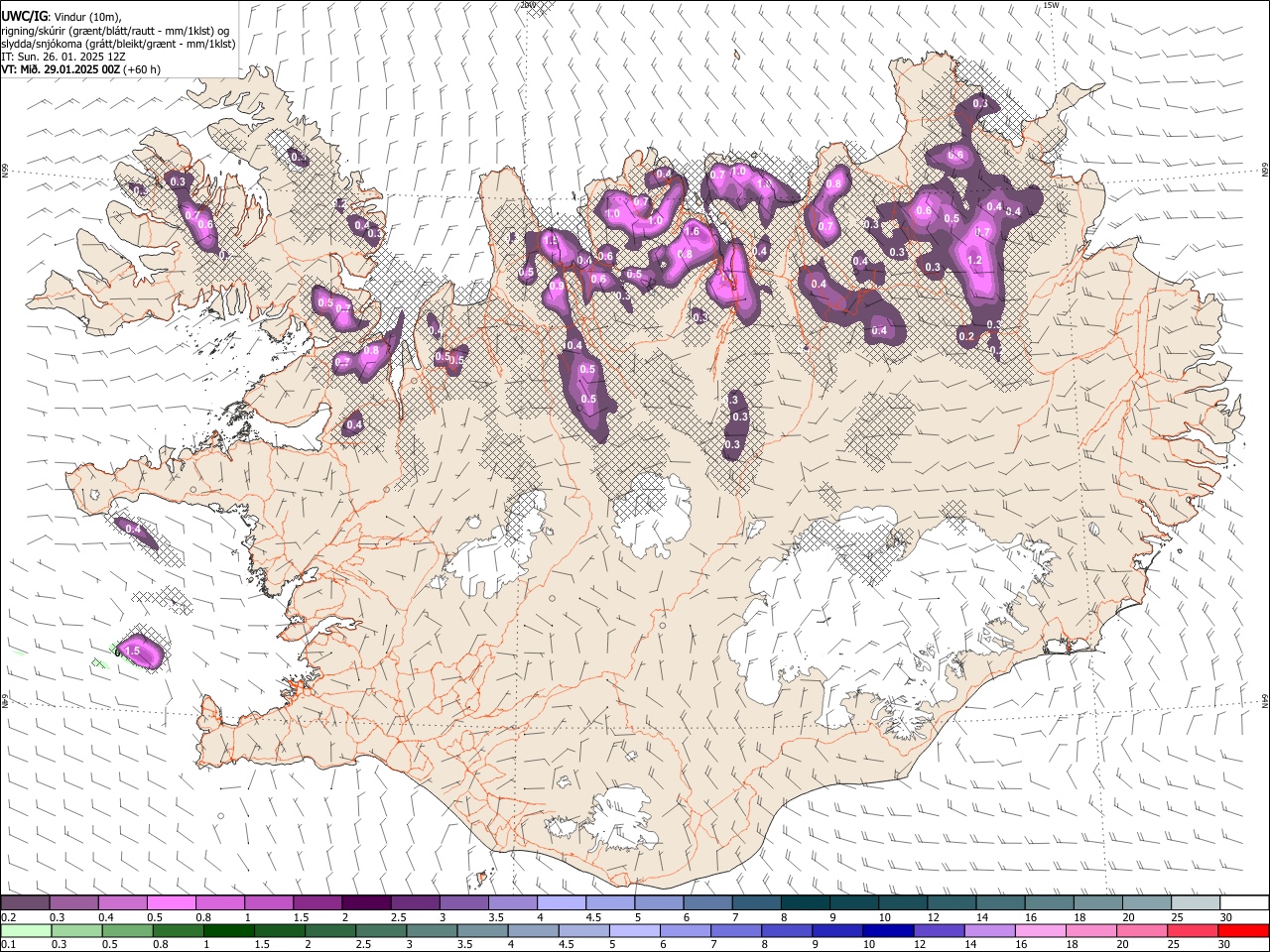Select the lower legend swatch between 16 and 18

[1041, 930]
